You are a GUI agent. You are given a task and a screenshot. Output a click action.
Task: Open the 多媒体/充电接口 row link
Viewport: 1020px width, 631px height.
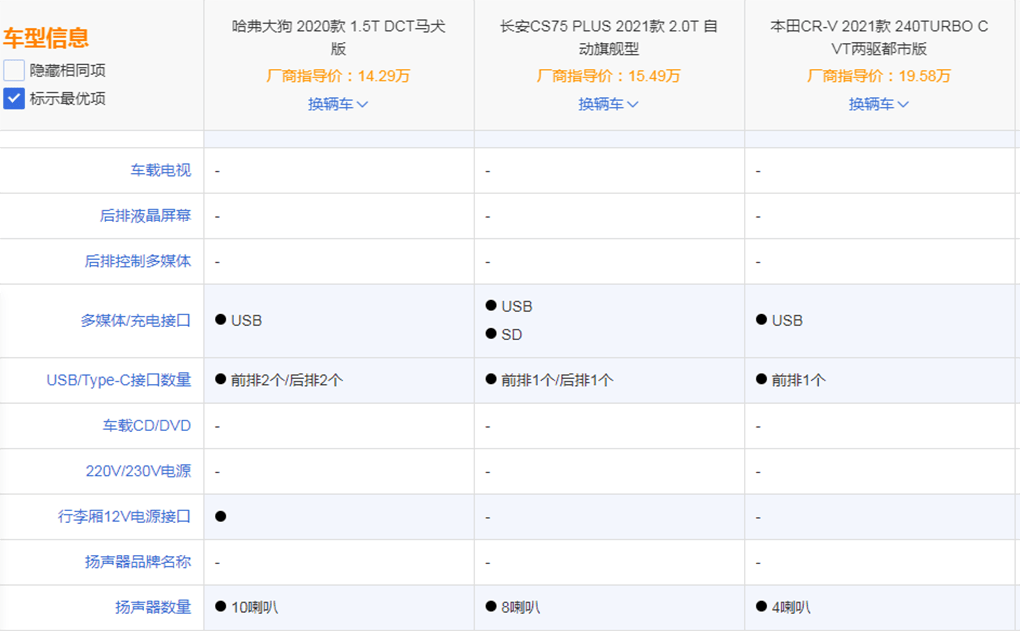[x=133, y=321]
